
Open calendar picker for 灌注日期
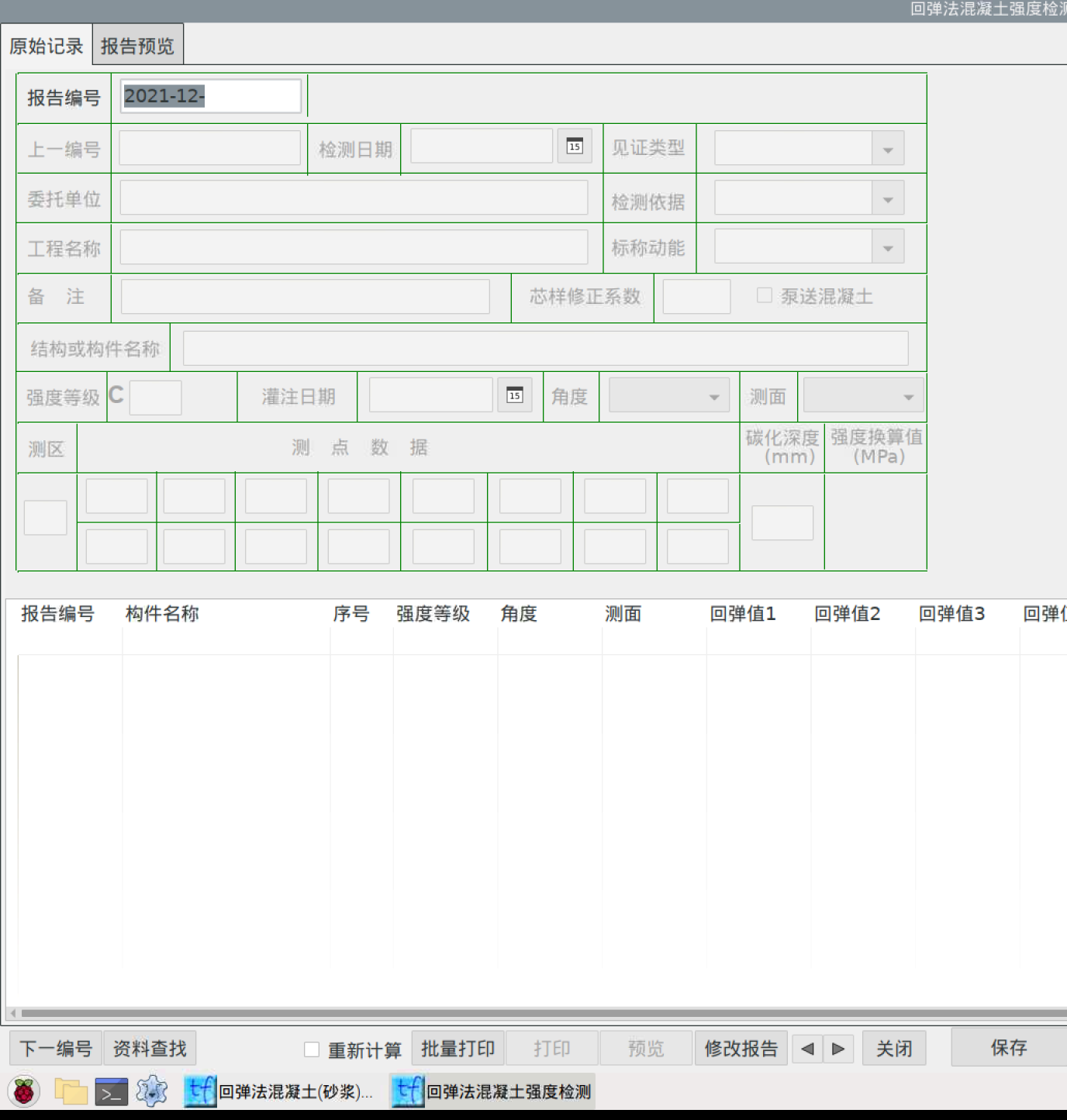[x=515, y=395]
